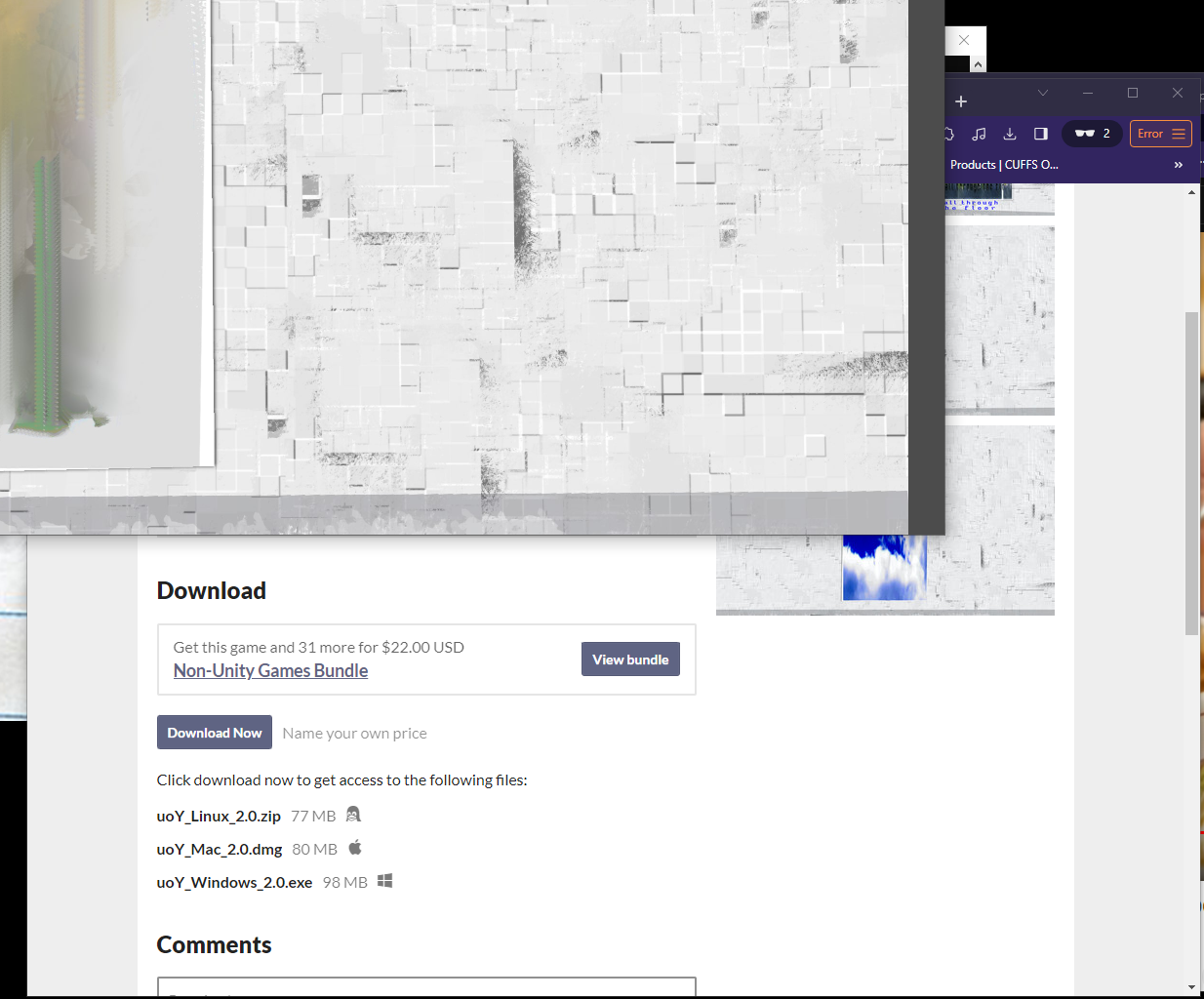
Task: Open the Error hamburger menu button
Action: coord(1161,134)
